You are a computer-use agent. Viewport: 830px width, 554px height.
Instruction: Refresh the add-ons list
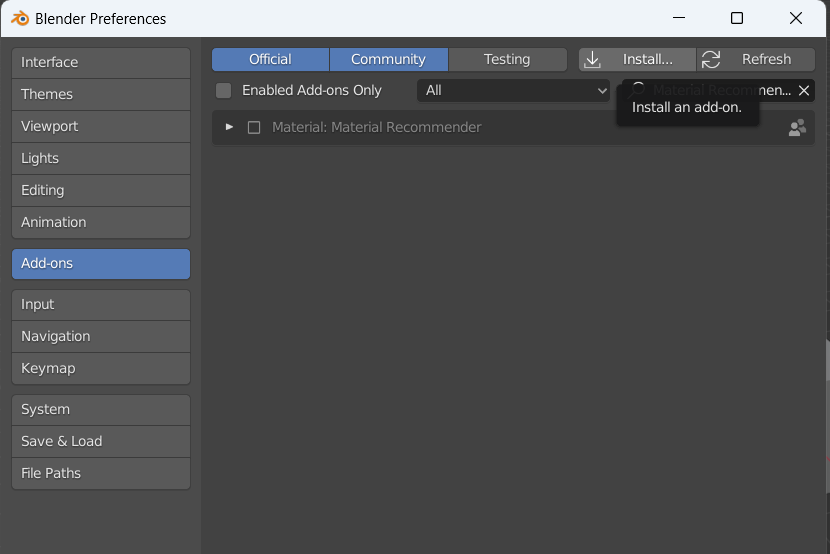pos(756,59)
